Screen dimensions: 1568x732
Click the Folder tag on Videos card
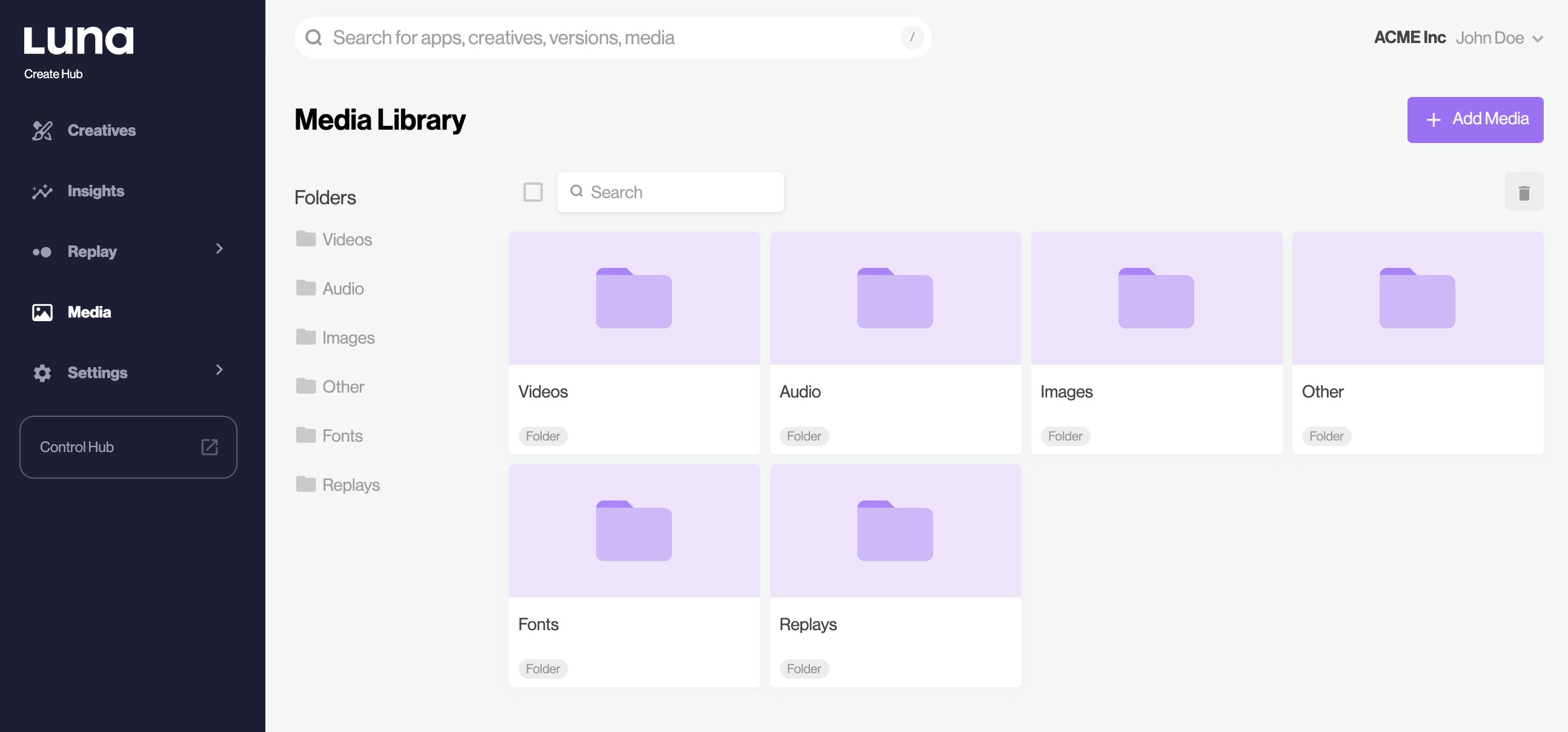pos(543,436)
